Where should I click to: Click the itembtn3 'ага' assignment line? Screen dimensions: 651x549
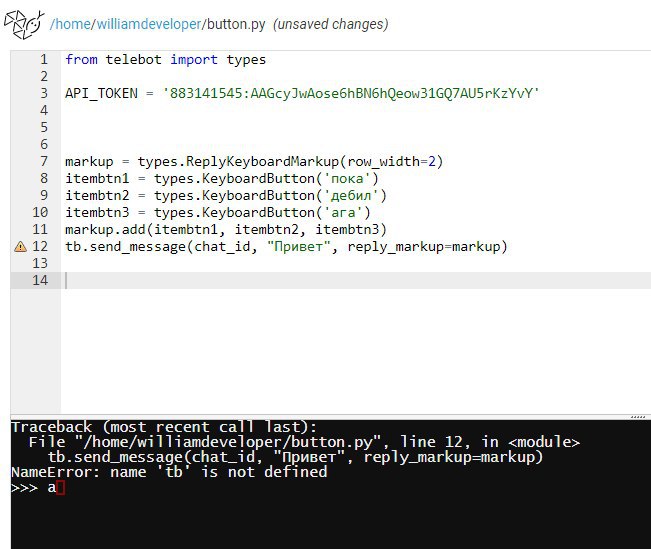point(218,213)
